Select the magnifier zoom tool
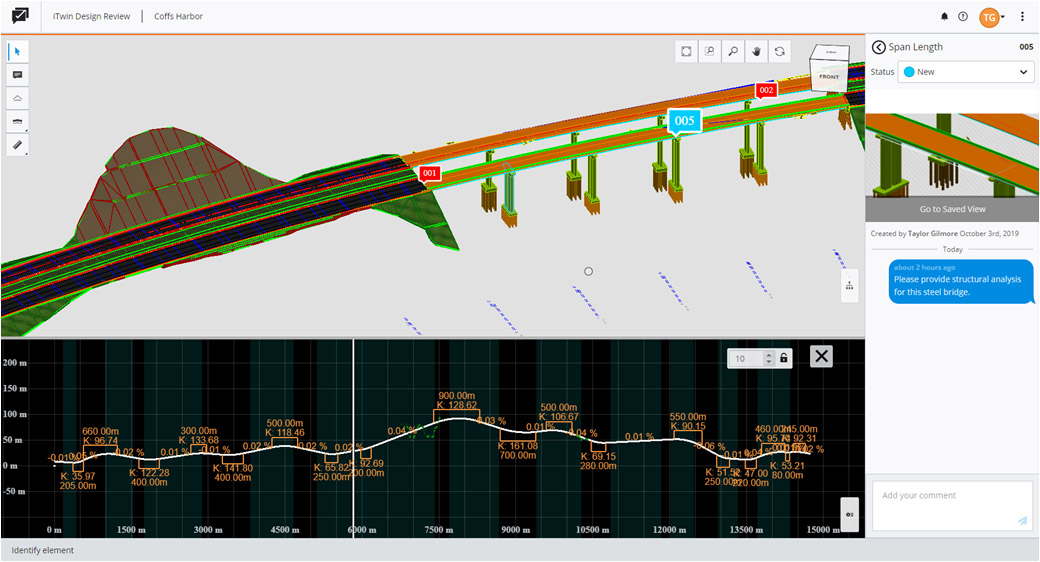The width and height of the screenshot is (1040, 562). tap(733, 51)
